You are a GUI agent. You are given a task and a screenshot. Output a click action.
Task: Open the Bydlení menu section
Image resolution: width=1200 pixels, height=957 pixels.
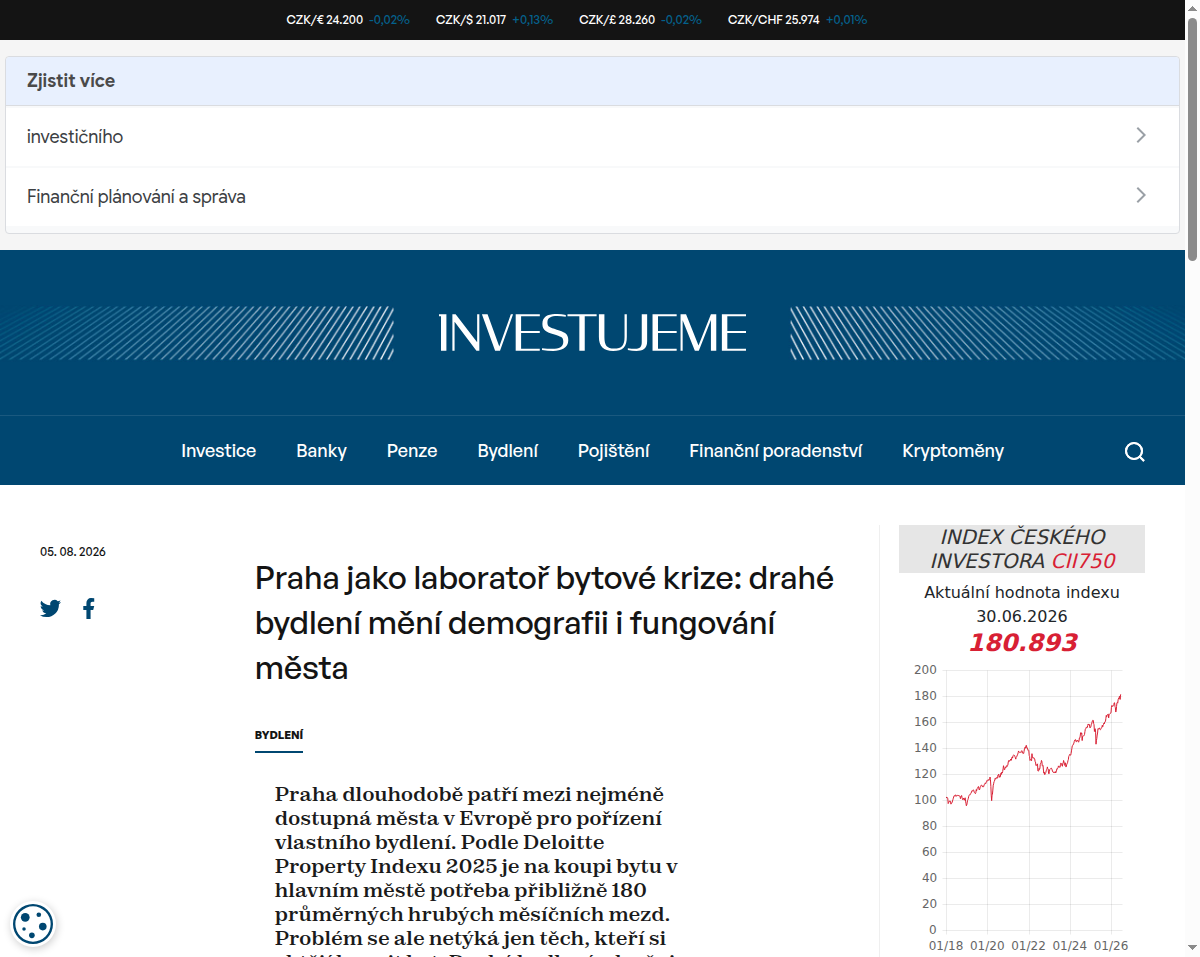(x=508, y=451)
